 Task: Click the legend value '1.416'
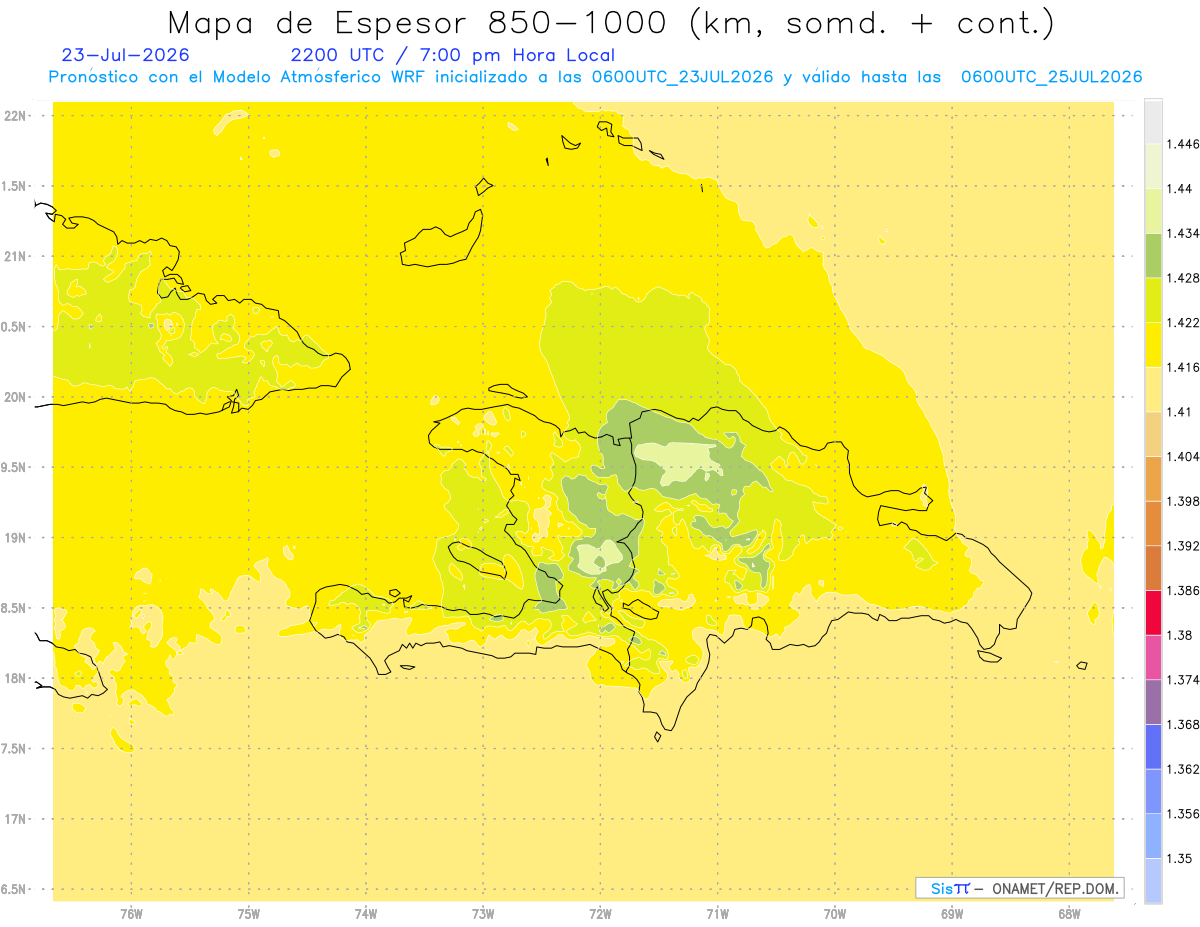[1182, 367]
